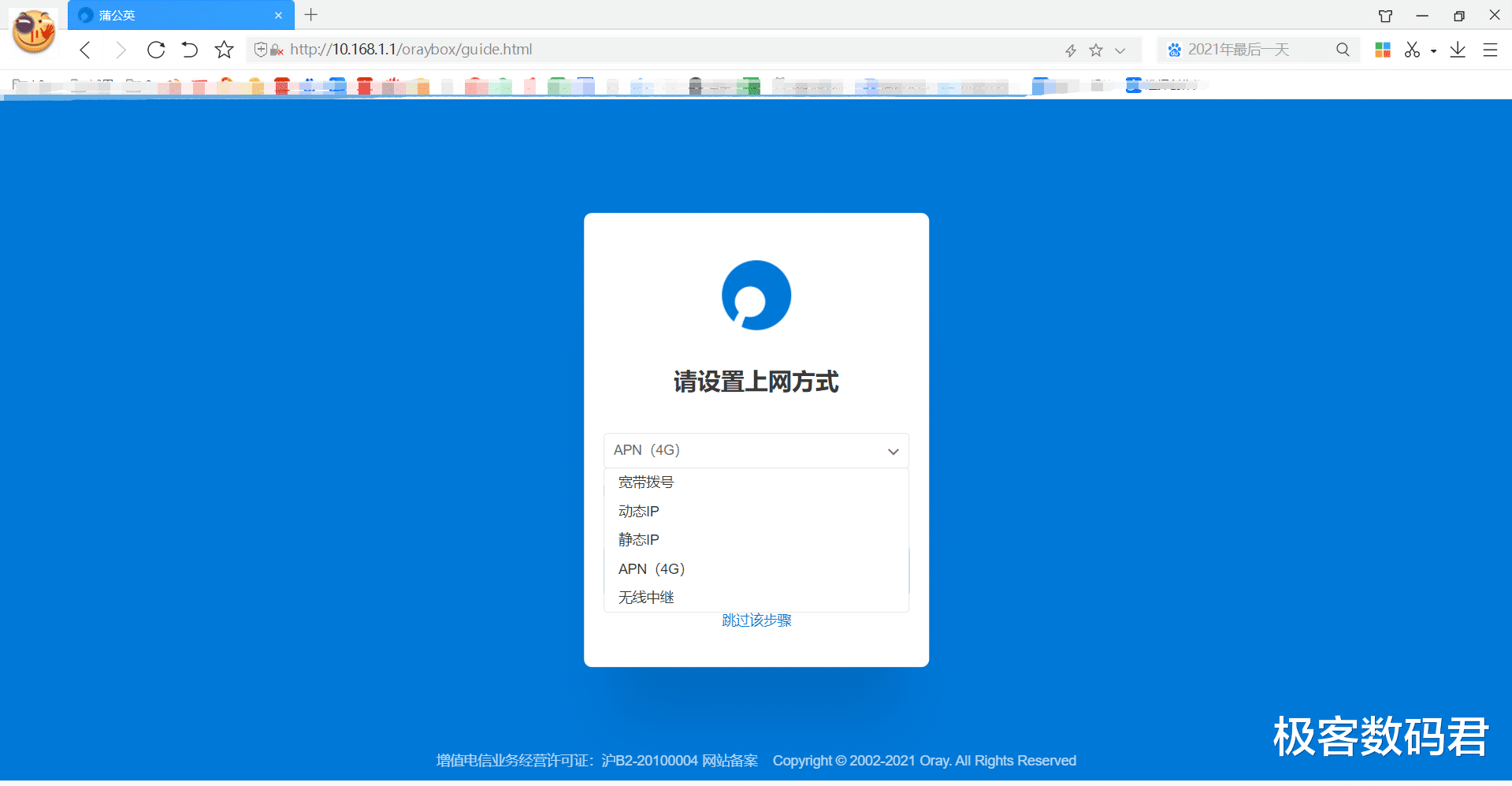Image resolution: width=1512 pixels, height=786 pixels.
Task: Click the scissors screenshot tool
Action: 1412,50
